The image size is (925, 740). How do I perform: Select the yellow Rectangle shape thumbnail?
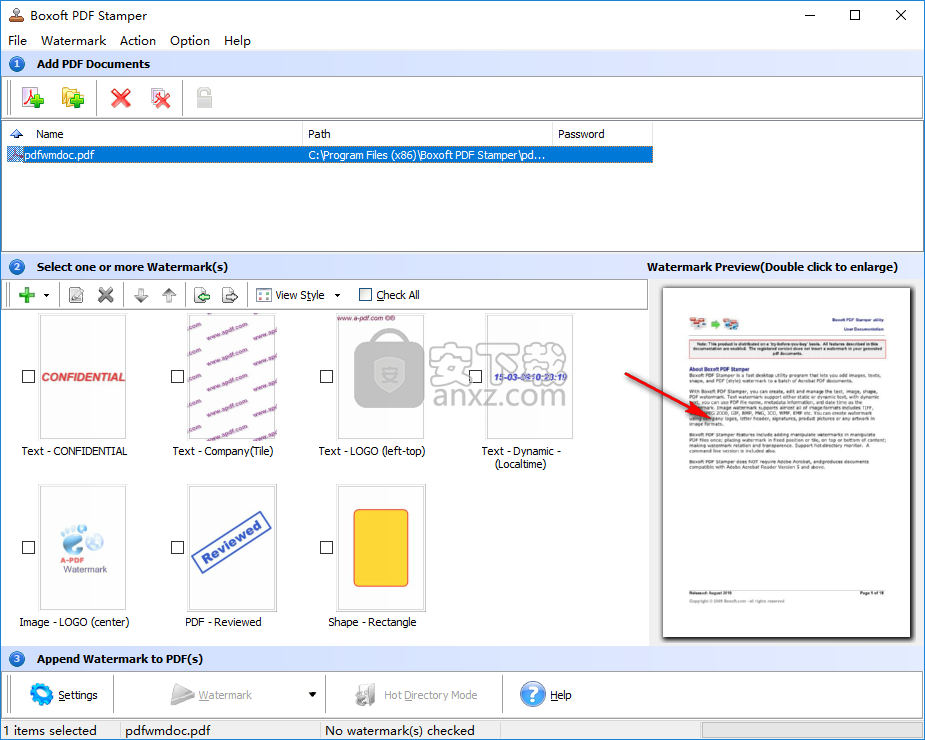pyautogui.click(x=381, y=548)
